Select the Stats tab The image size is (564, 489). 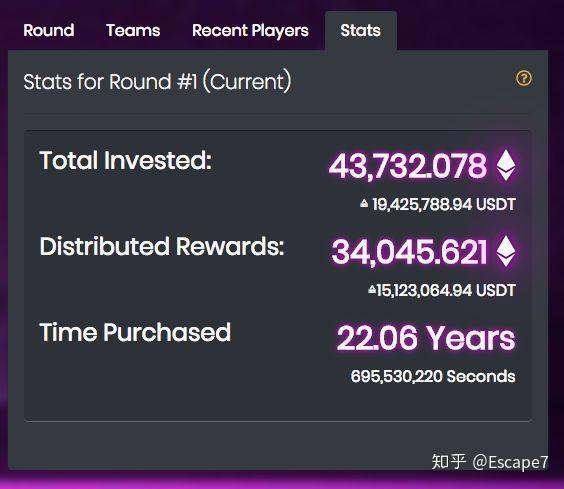coord(360,30)
